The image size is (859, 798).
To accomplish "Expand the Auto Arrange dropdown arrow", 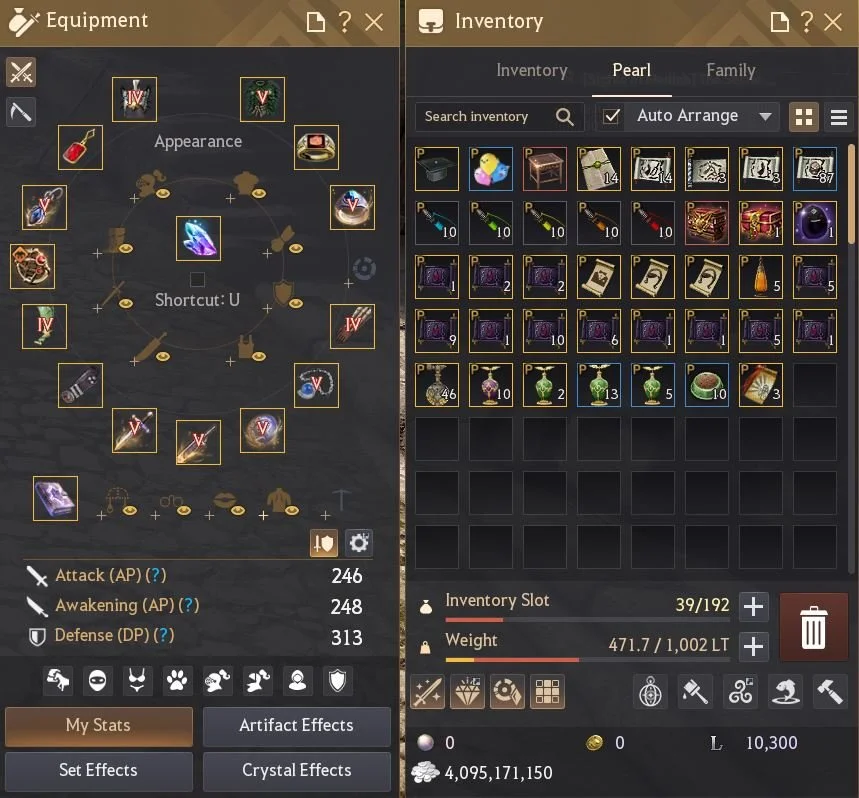I will pos(765,116).
